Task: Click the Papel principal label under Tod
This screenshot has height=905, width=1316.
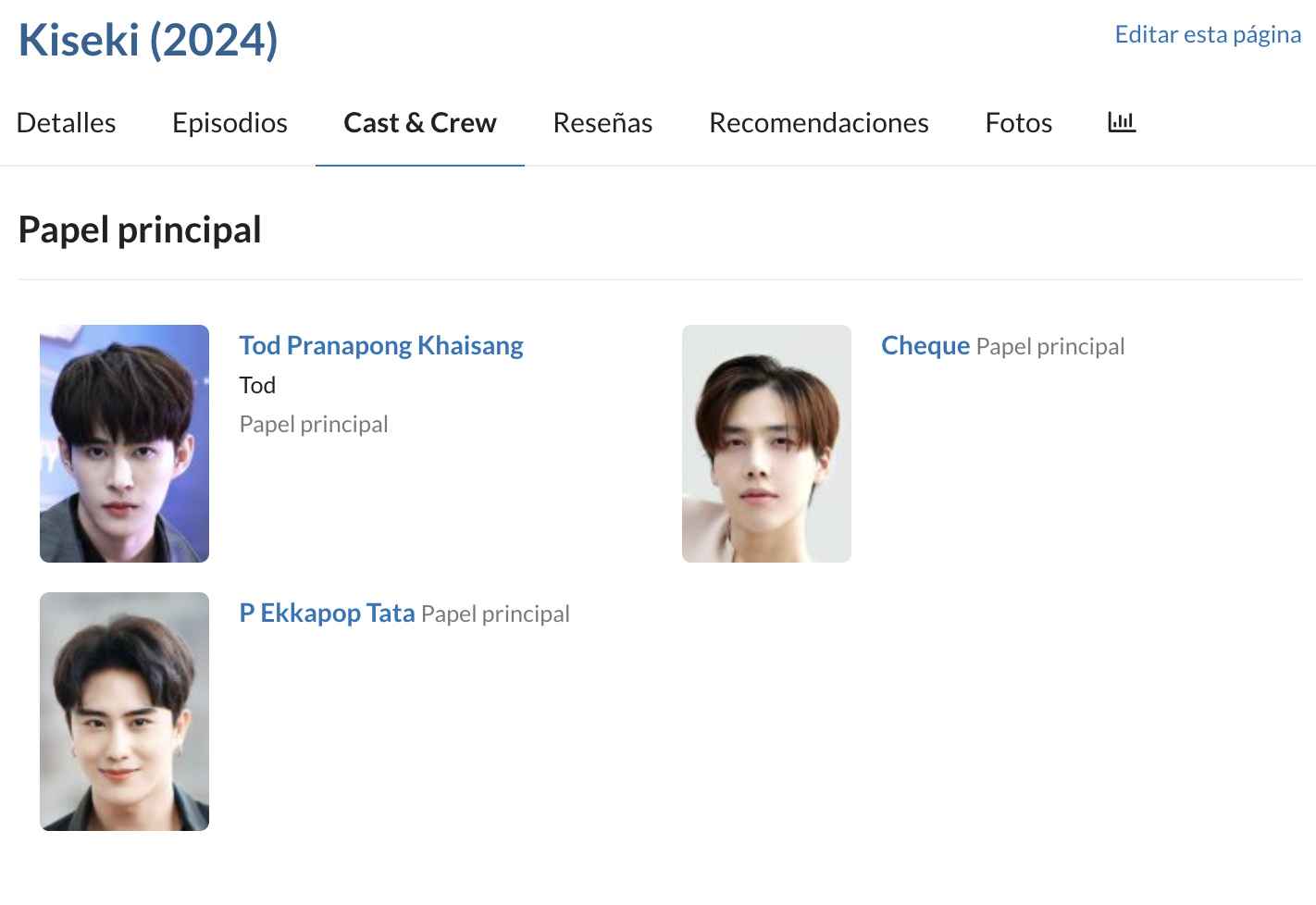Action: pyautogui.click(x=314, y=425)
